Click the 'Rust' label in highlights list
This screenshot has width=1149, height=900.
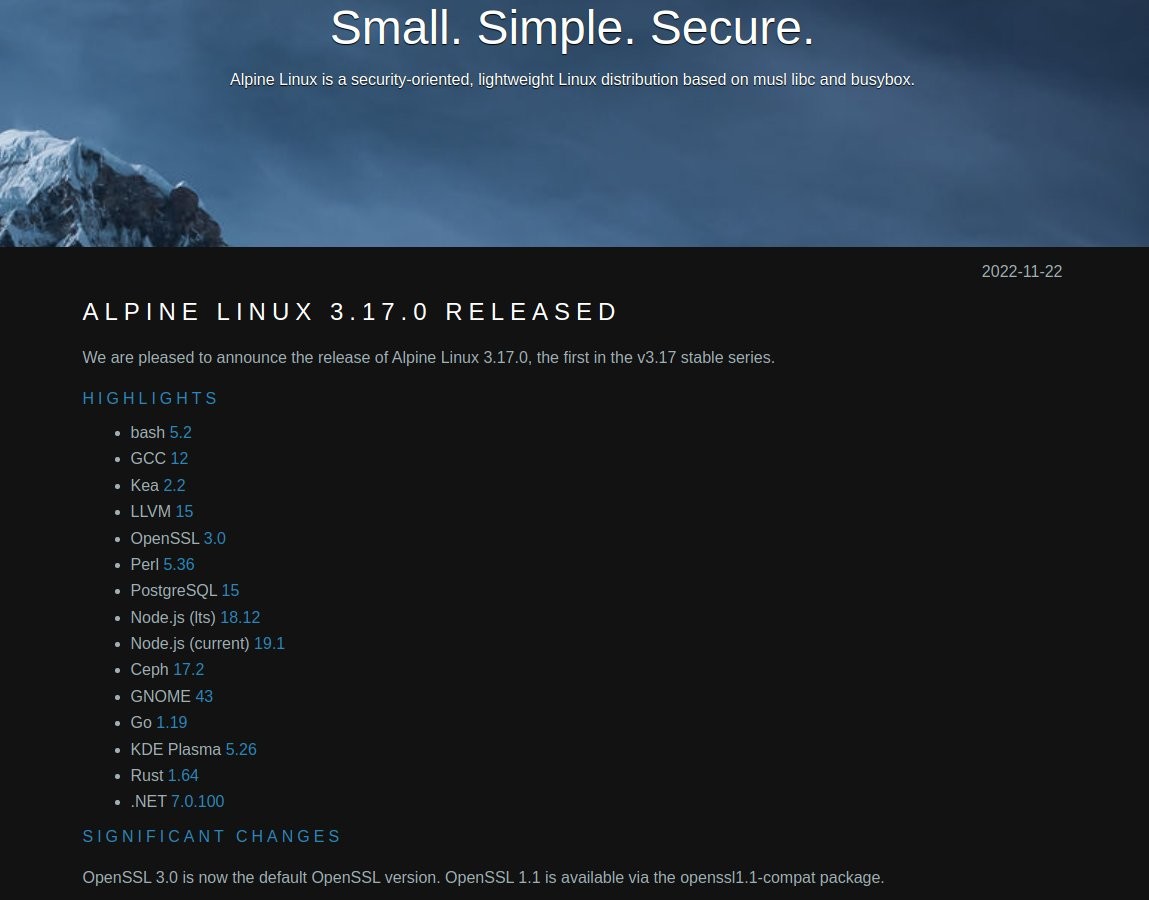pos(147,775)
